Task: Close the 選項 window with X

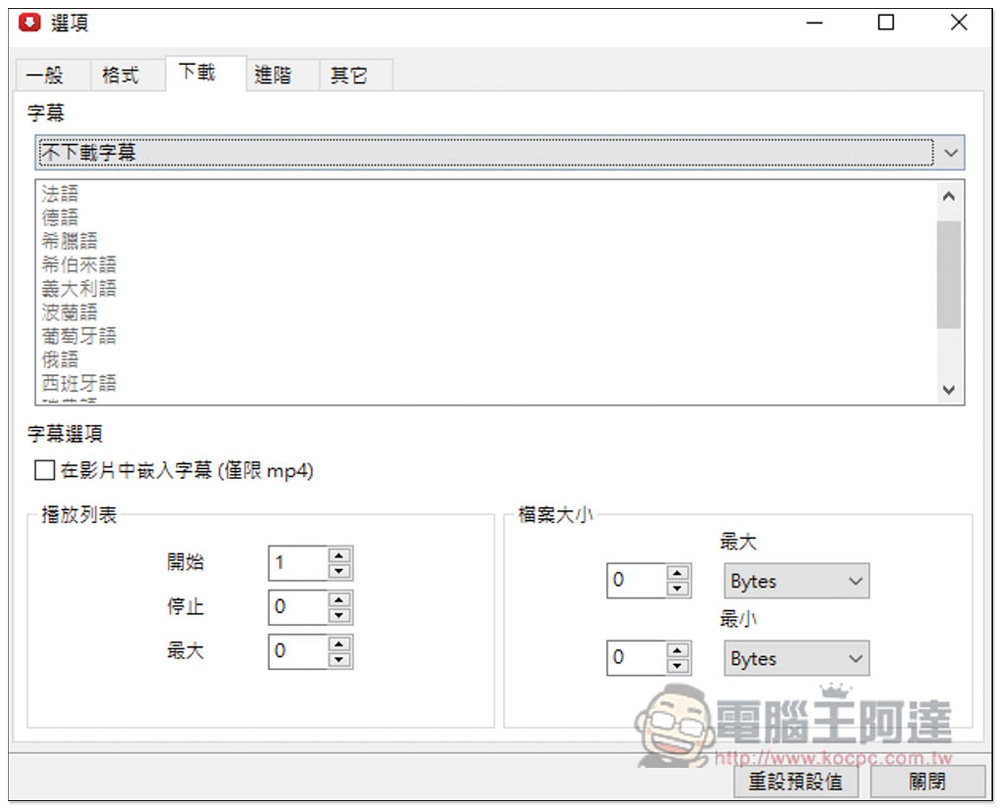Action: tap(959, 23)
